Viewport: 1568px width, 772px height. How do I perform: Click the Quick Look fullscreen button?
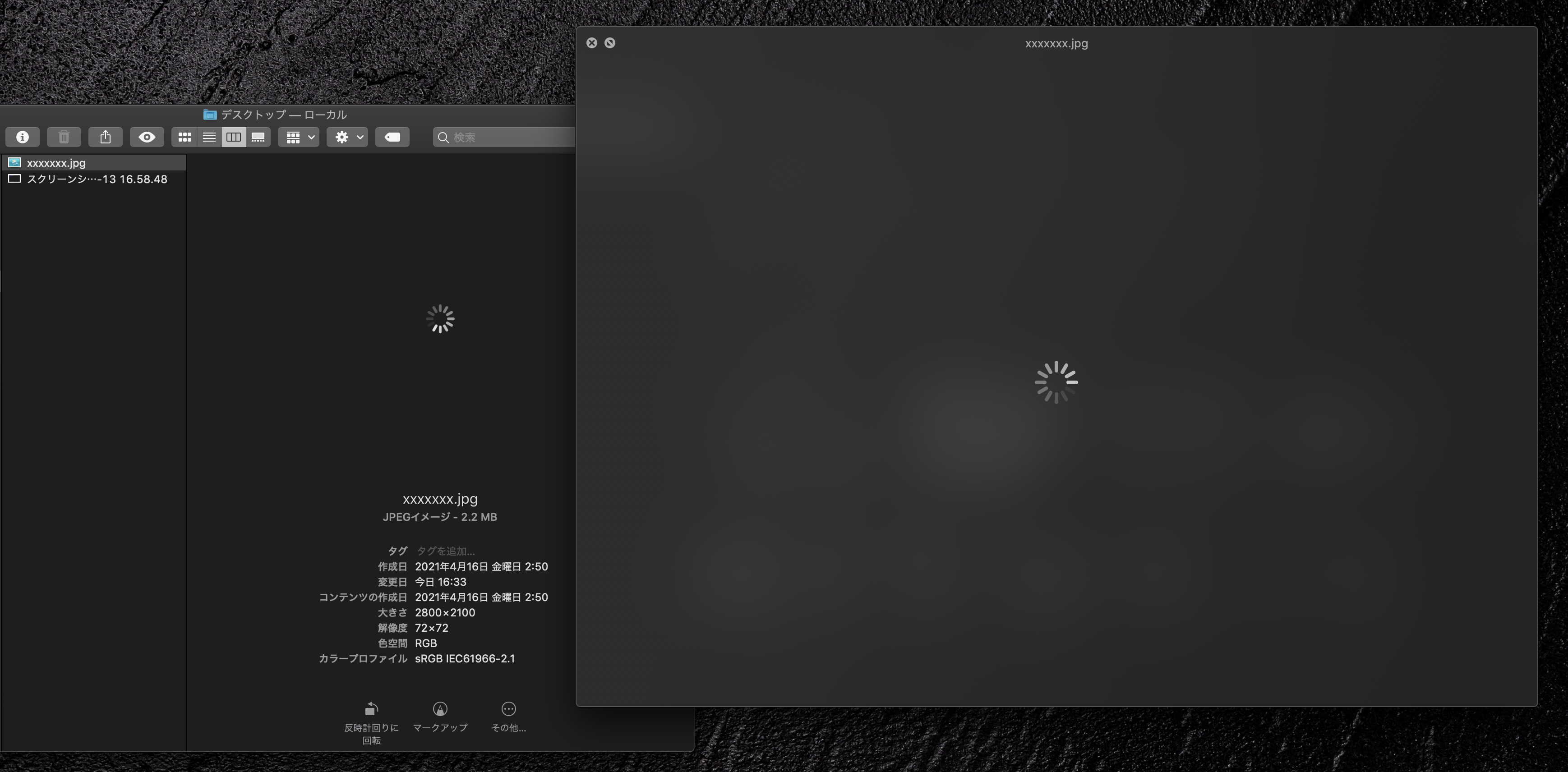click(609, 42)
